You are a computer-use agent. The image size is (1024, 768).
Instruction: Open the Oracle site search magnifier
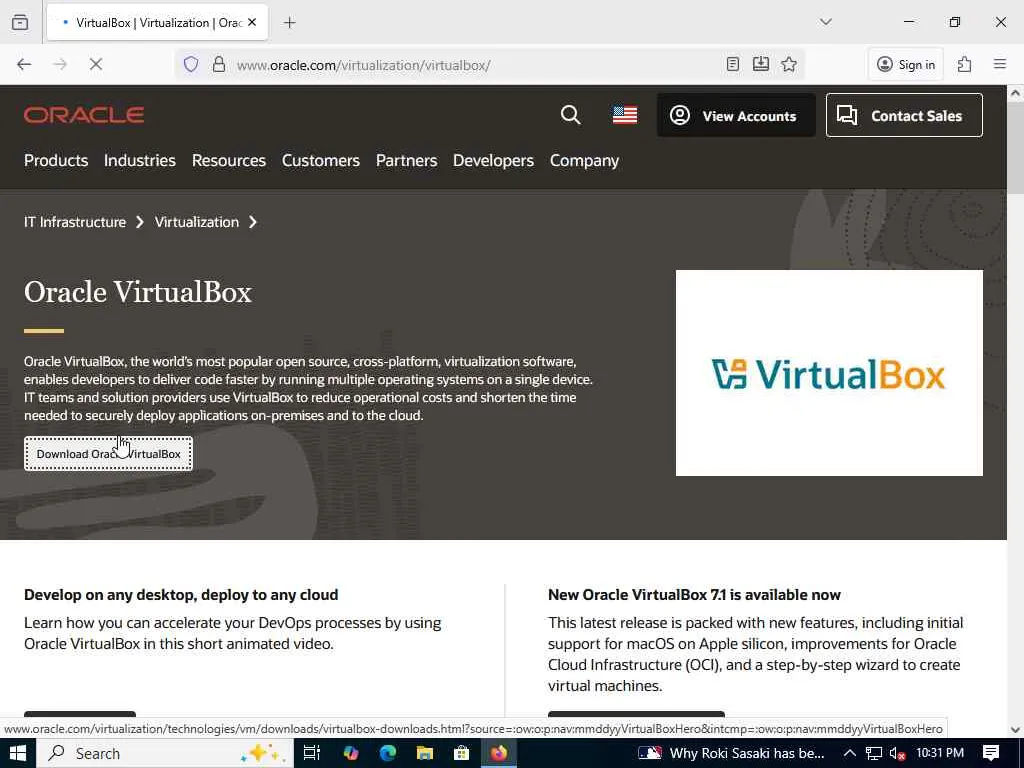pos(570,115)
